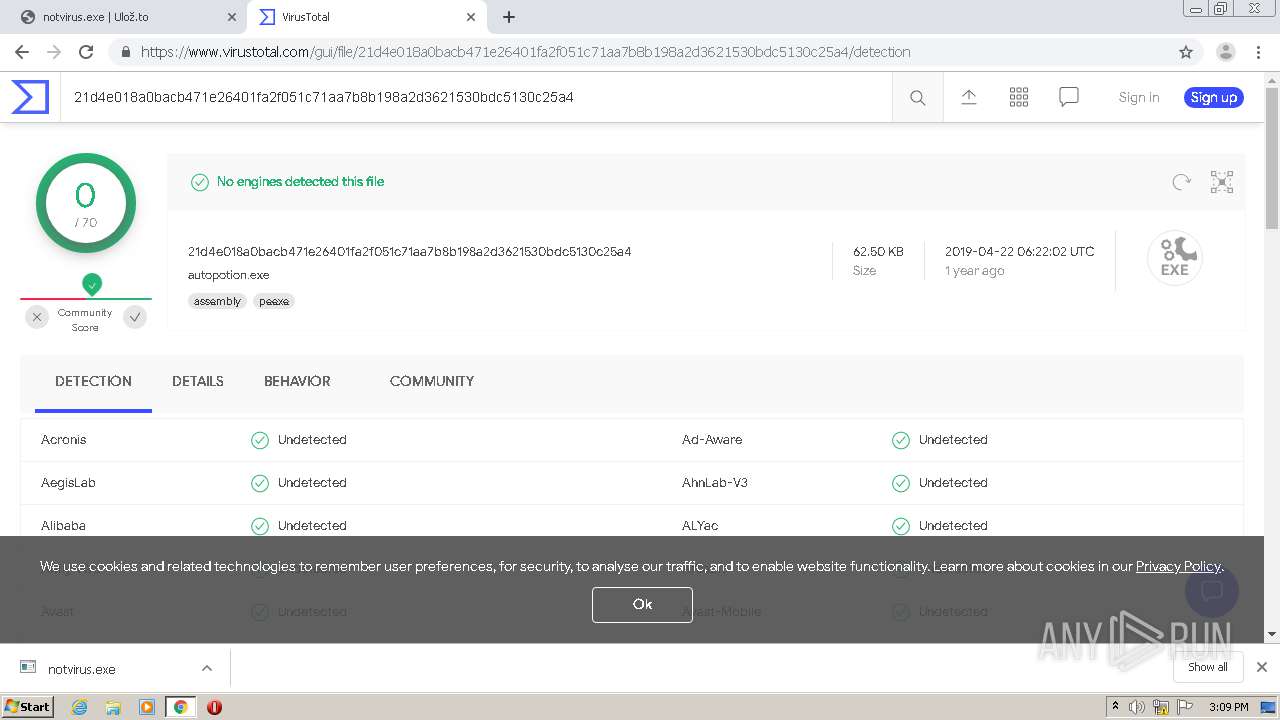The image size is (1280, 720).
Task: Click the Alibaba engine name
Action: (63, 525)
